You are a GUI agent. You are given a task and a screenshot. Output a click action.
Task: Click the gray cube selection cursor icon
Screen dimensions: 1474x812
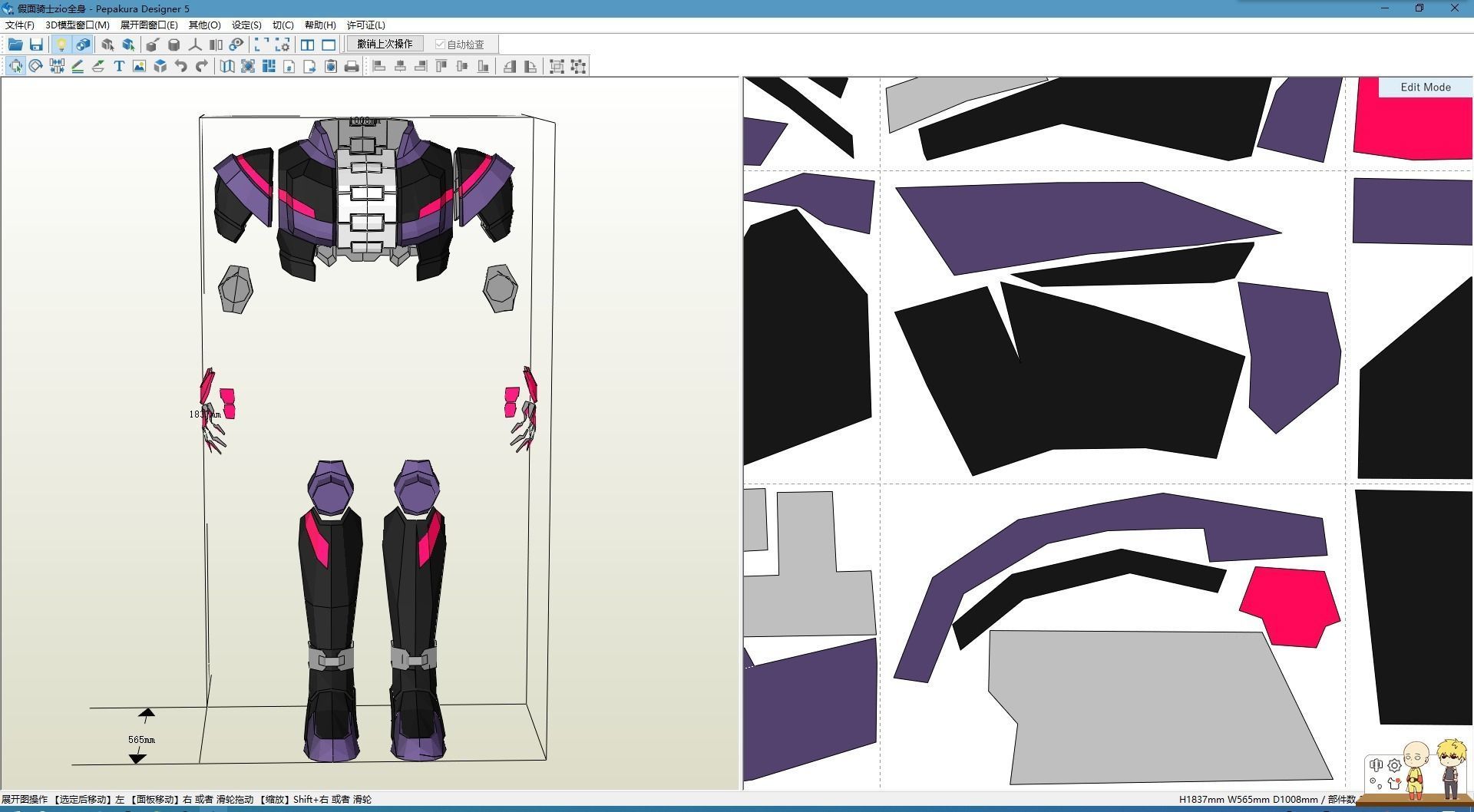(x=107, y=45)
